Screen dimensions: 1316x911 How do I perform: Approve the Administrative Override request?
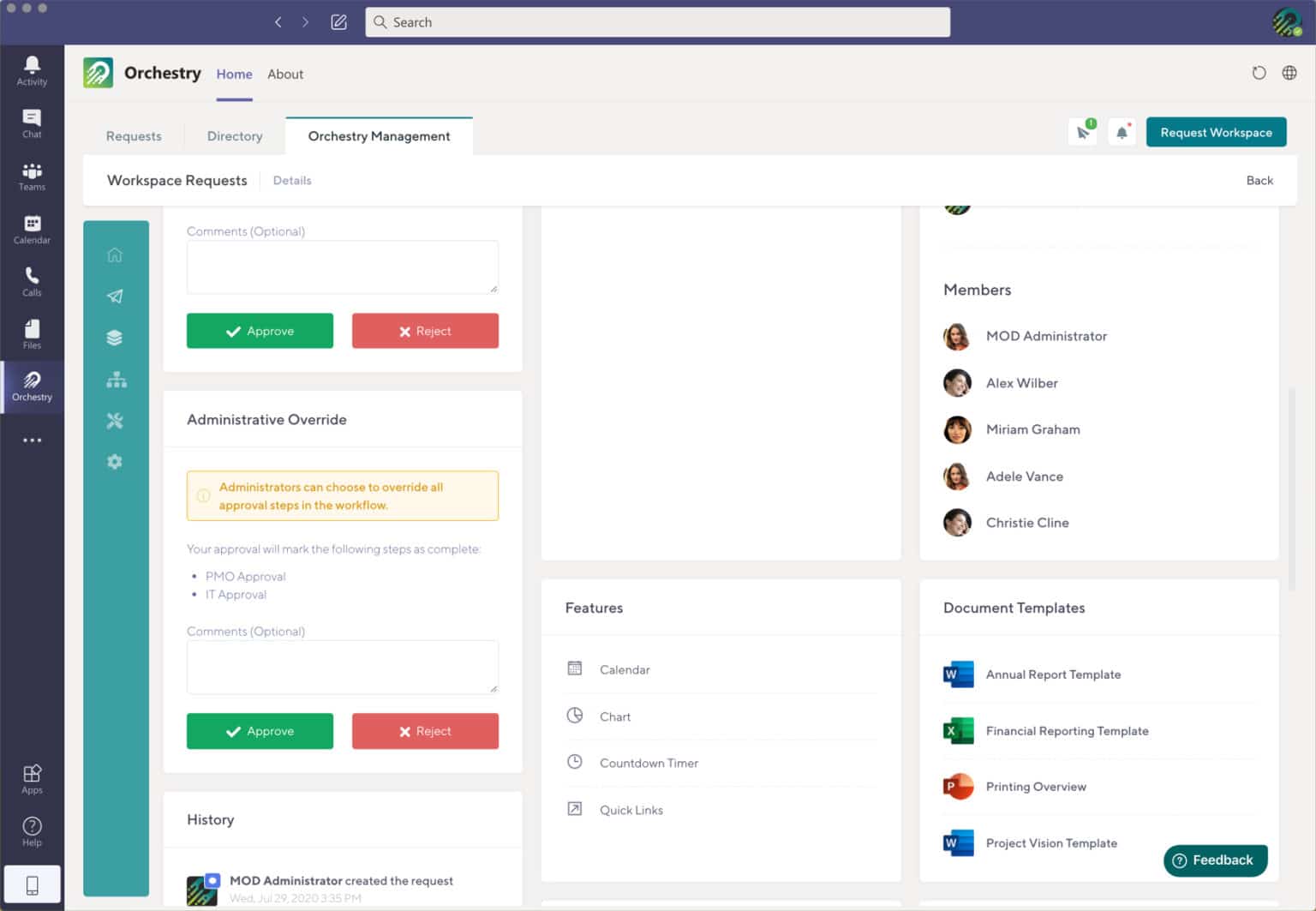260,731
